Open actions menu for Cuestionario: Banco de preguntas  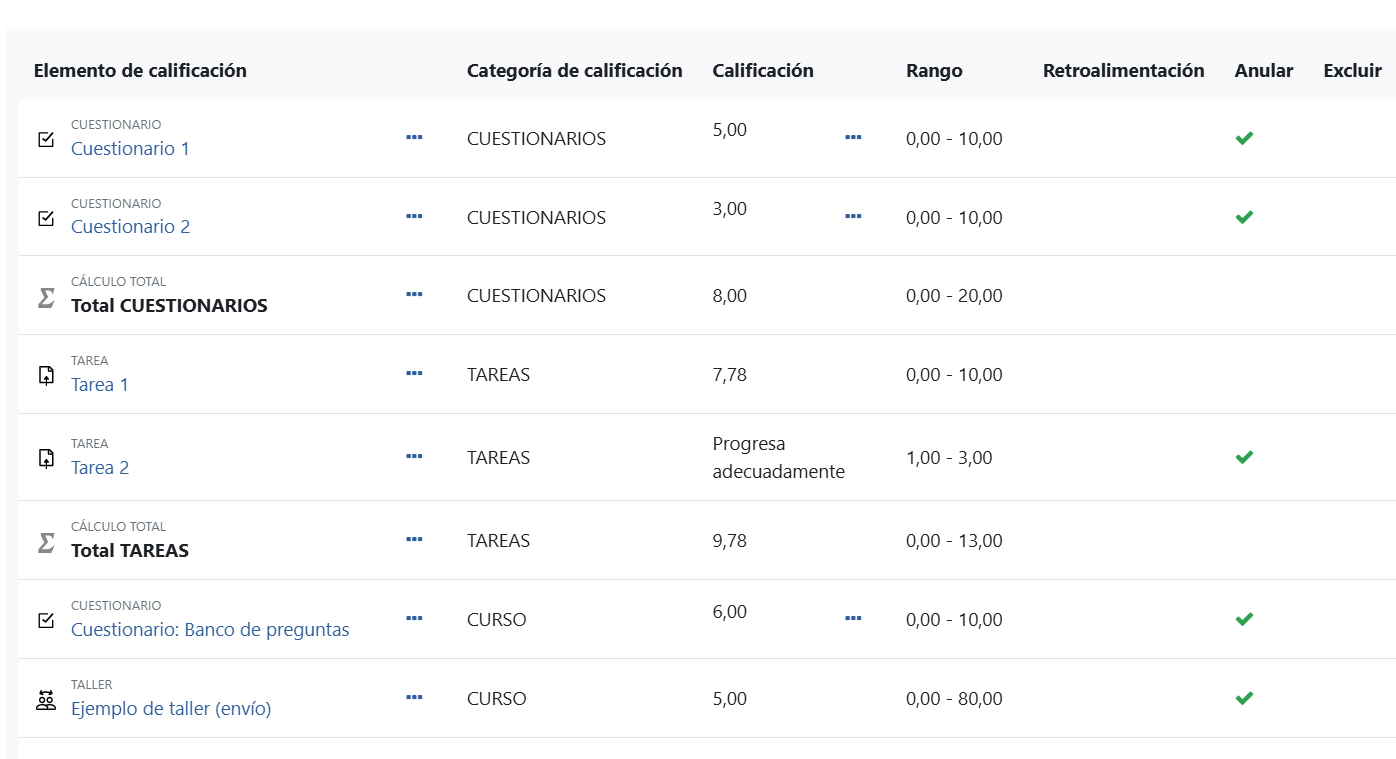[x=414, y=618]
